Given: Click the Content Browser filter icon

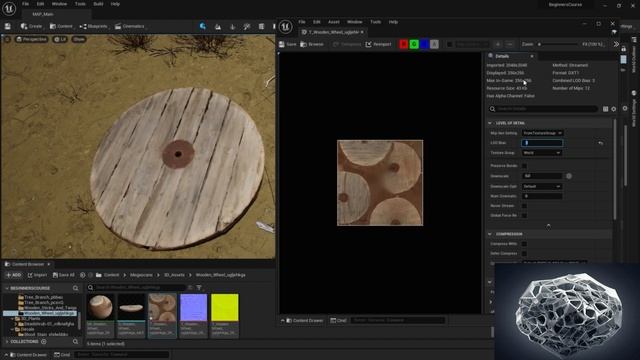Looking at the screenshot, I should 199,288.
